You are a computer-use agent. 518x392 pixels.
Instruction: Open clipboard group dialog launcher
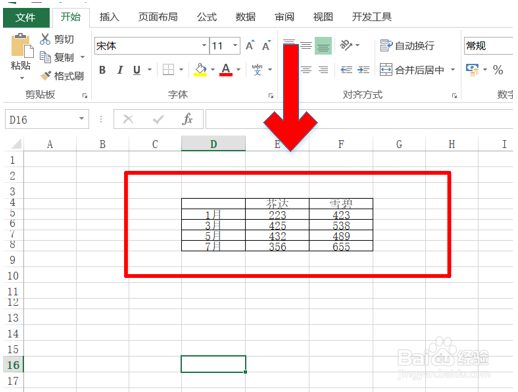tap(85, 96)
